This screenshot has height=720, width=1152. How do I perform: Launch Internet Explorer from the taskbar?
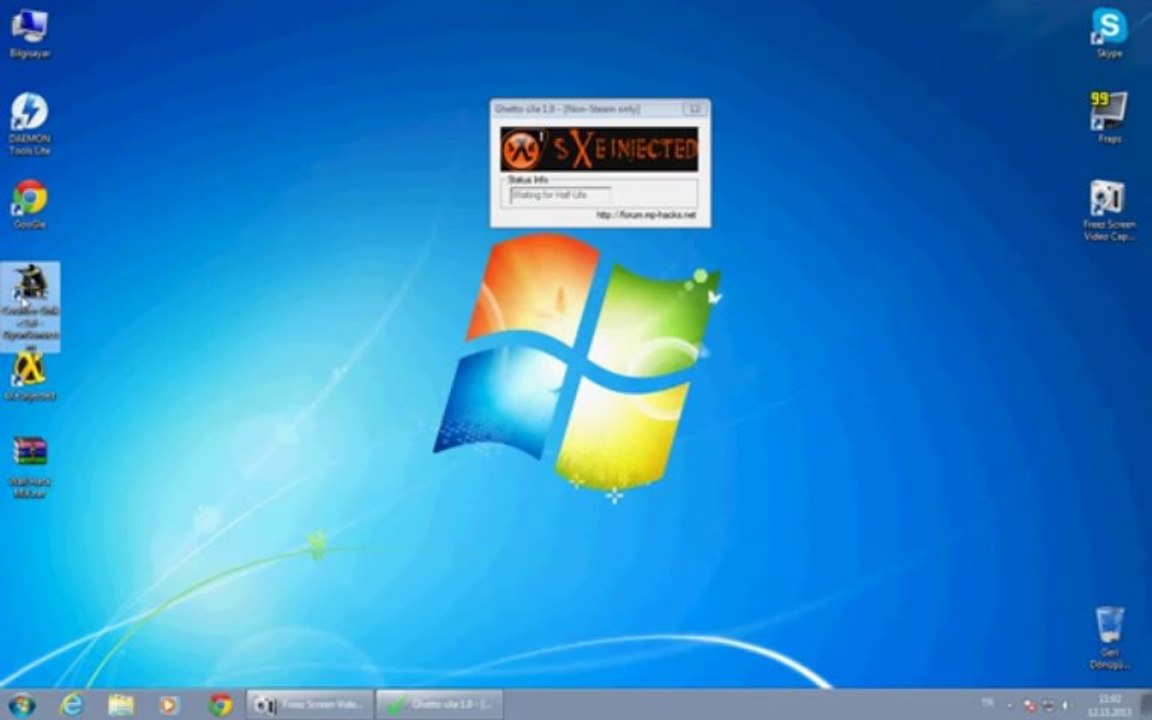click(71, 705)
